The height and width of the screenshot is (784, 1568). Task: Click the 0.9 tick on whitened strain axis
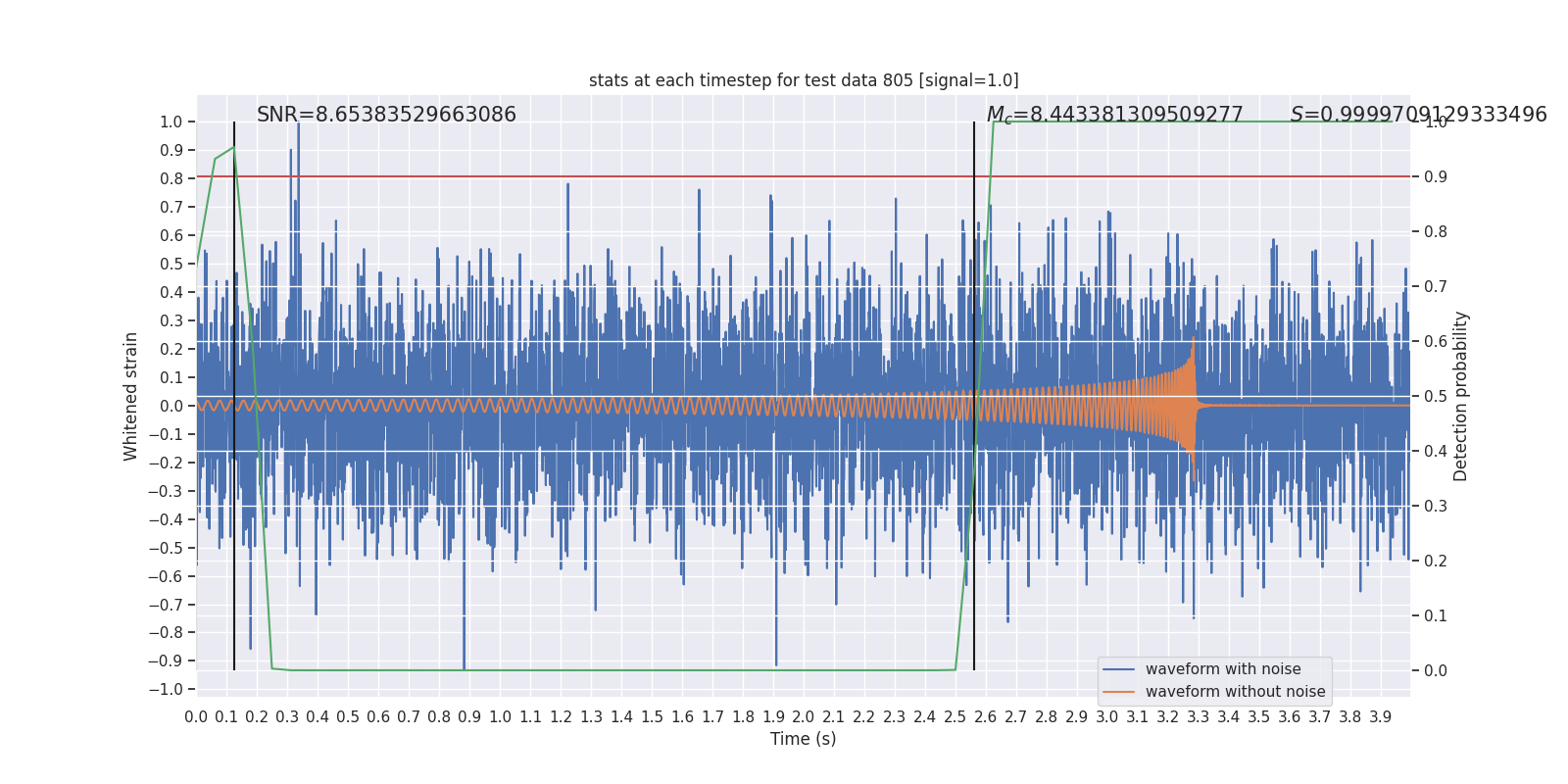pyautogui.click(x=171, y=150)
